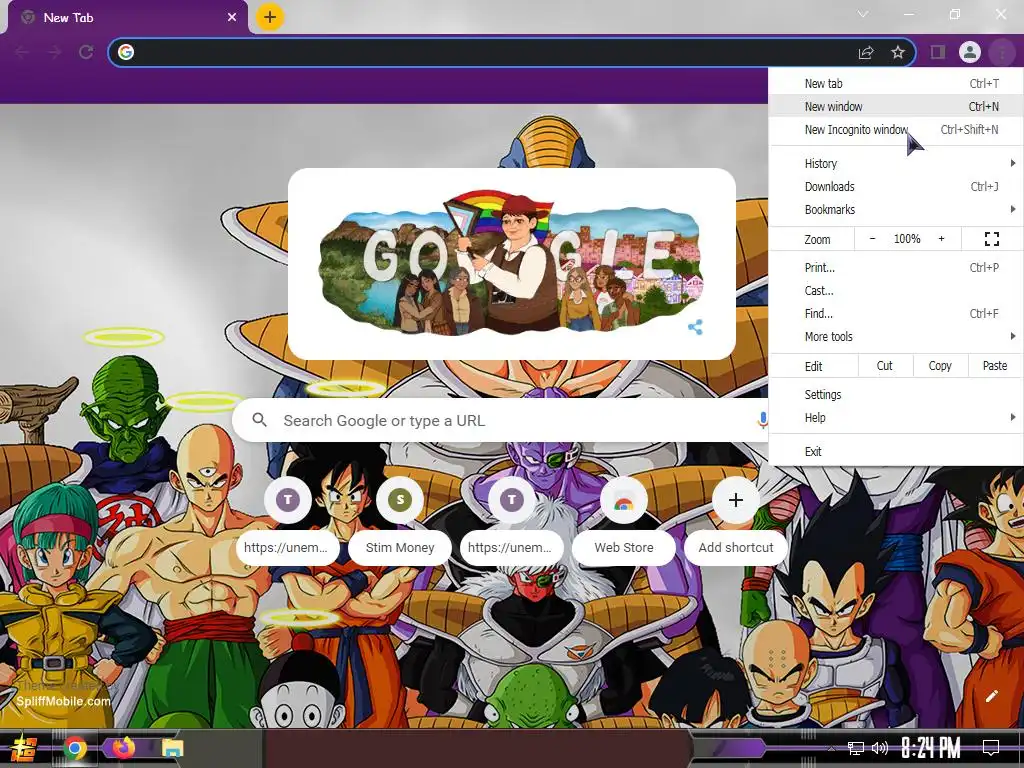
Task: Click the magnifier icon in search box
Action: (259, 420)
